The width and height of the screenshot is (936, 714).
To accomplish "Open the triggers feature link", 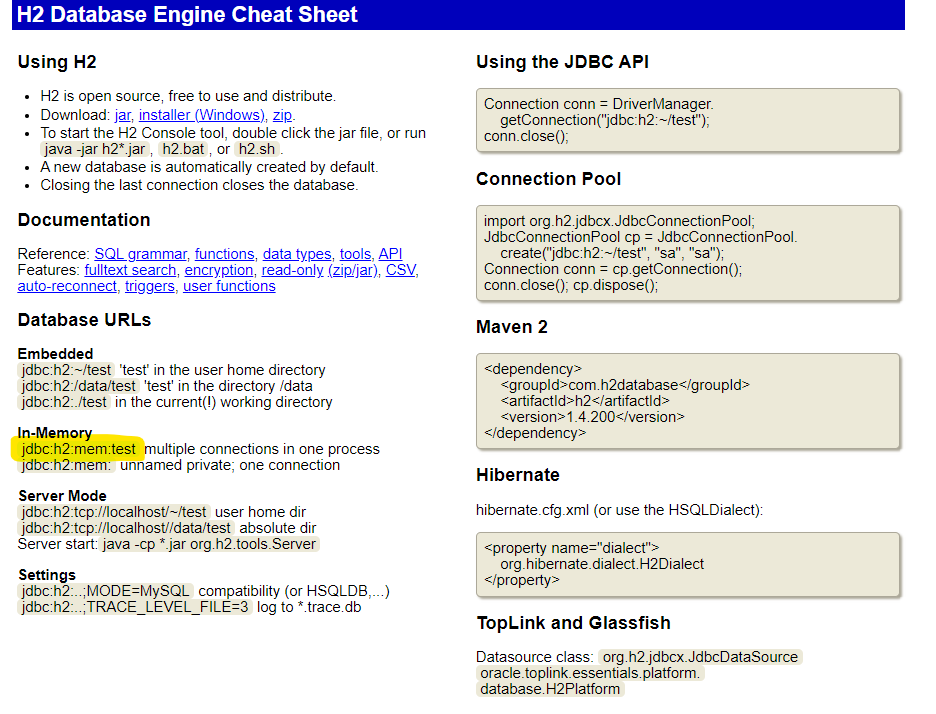I will click(150, 286).
